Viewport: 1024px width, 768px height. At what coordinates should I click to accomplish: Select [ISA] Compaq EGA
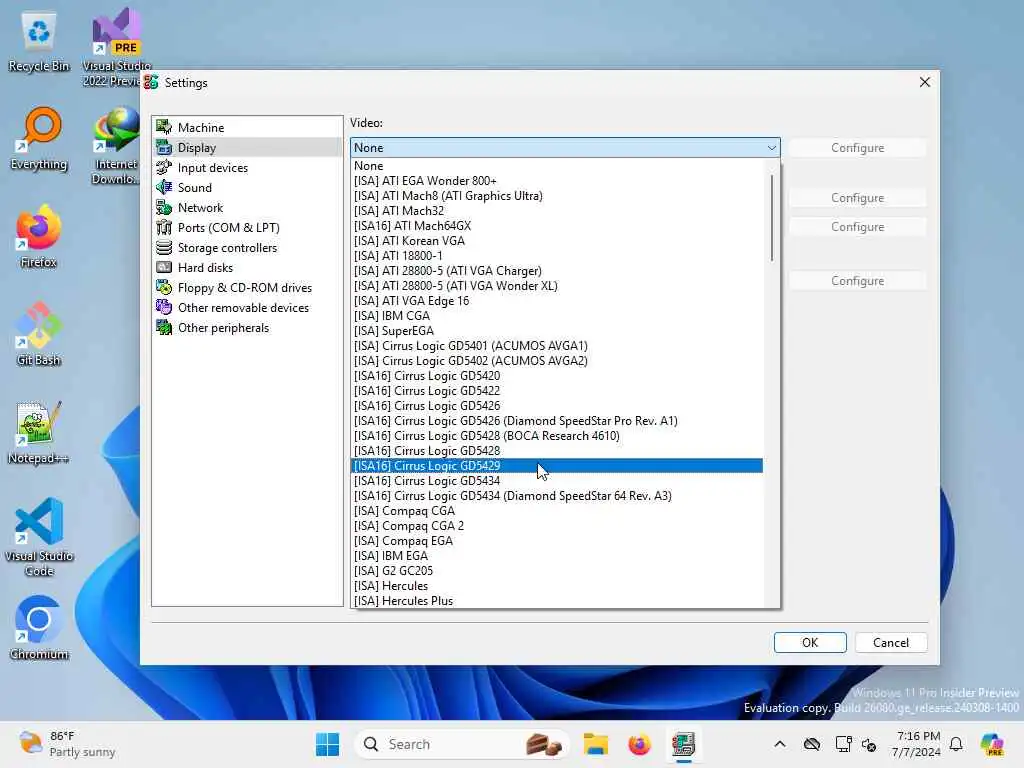click(x=557, y=541)
